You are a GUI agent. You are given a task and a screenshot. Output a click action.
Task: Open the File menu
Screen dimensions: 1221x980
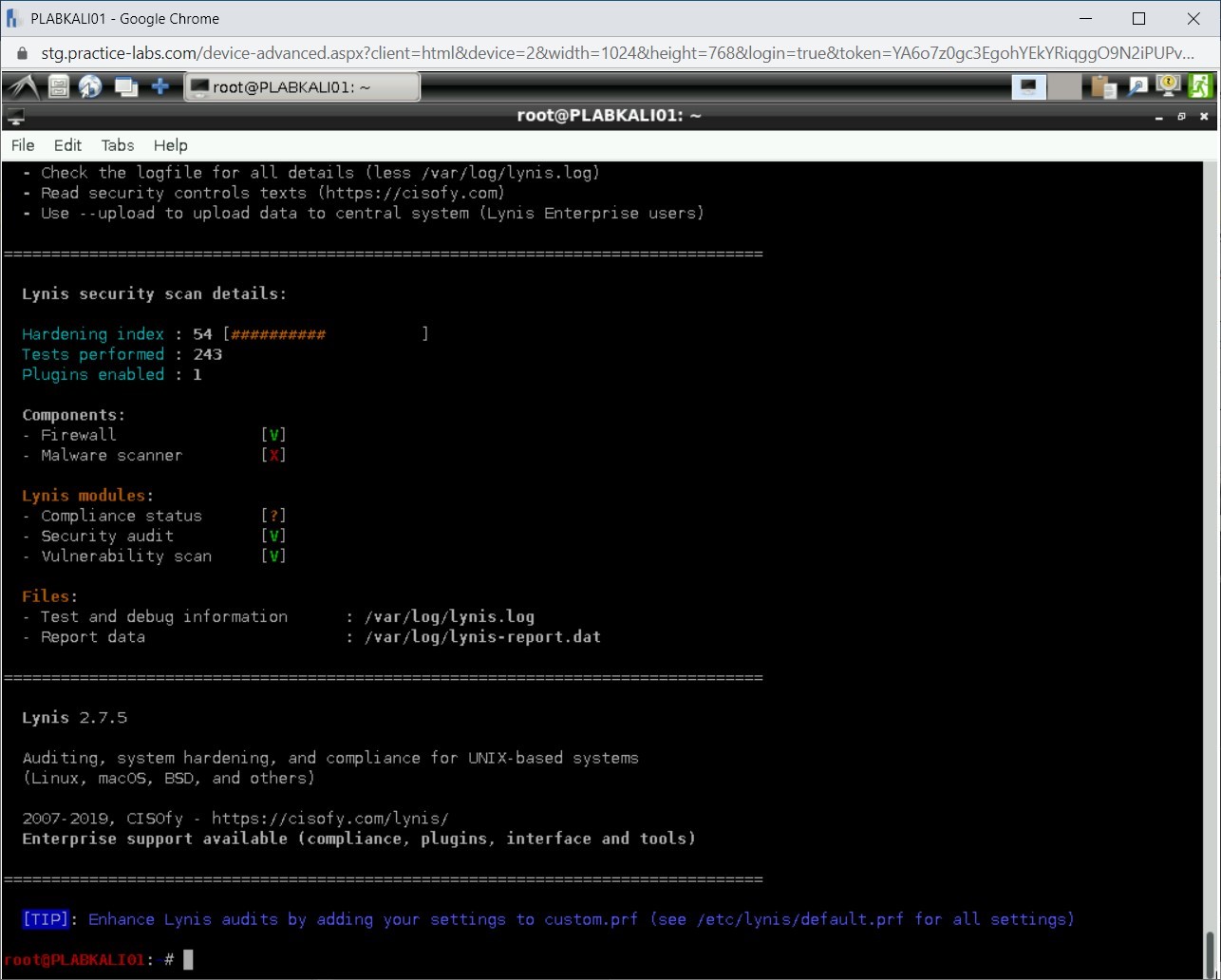click(23, 145)
